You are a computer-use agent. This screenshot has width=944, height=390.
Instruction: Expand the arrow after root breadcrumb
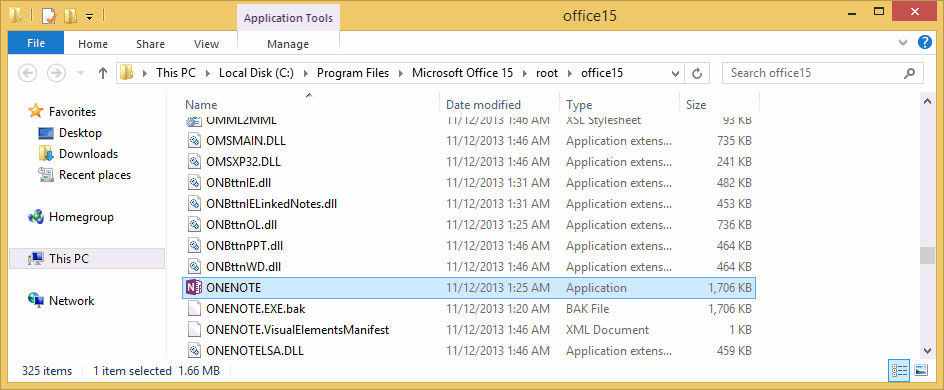570,73
